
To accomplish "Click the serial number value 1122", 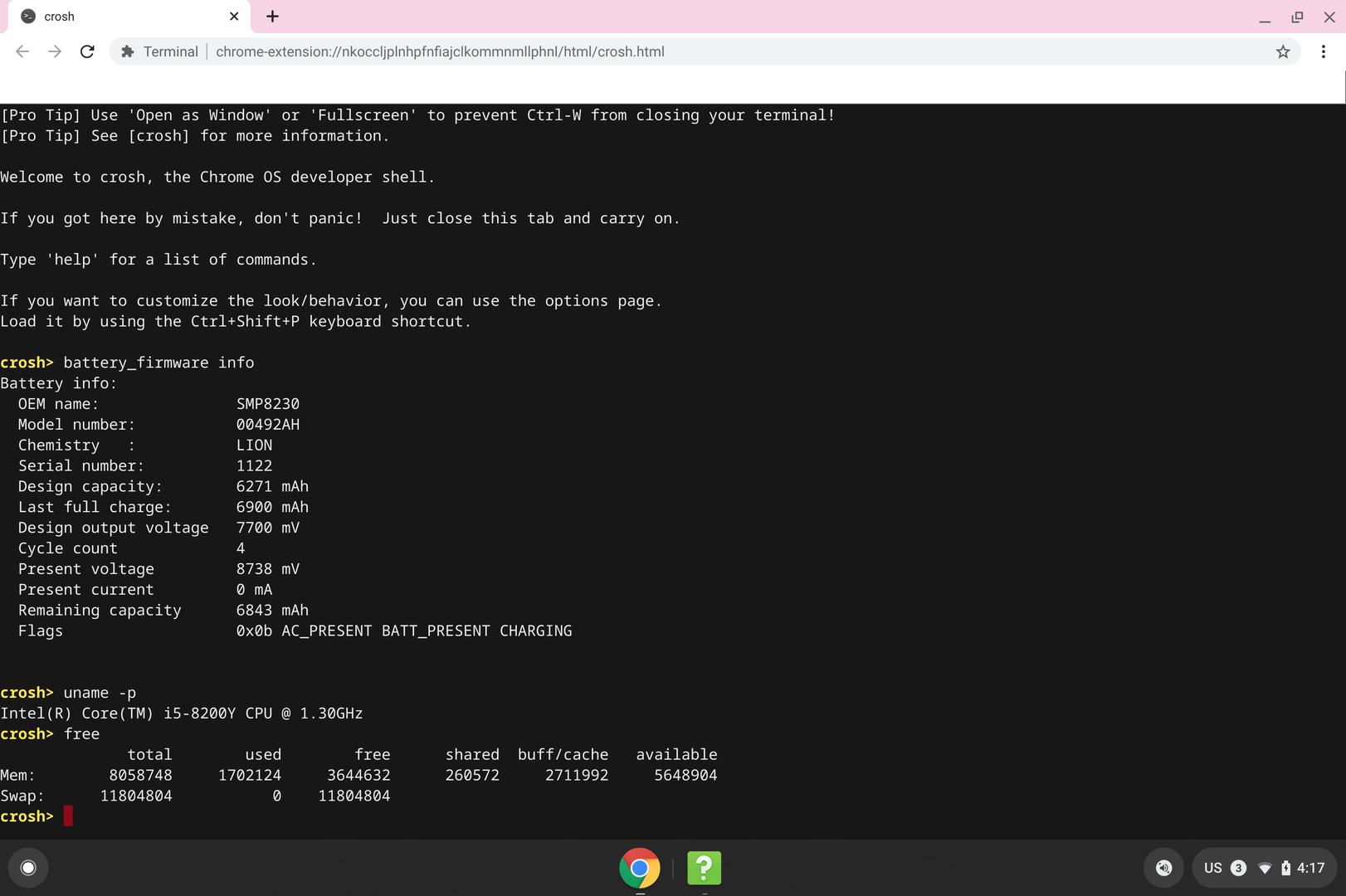I will tap(254, 466).
